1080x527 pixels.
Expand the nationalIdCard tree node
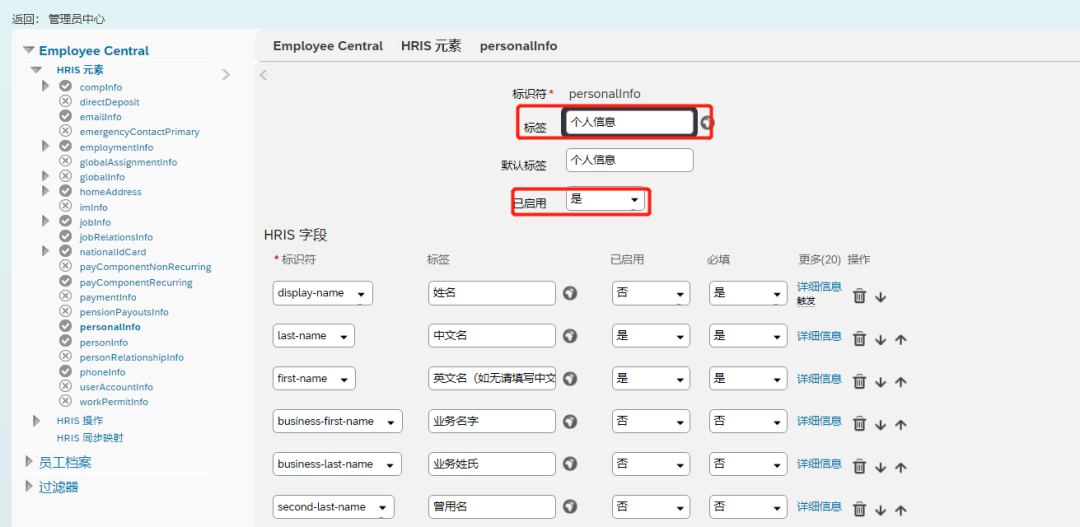45,251
